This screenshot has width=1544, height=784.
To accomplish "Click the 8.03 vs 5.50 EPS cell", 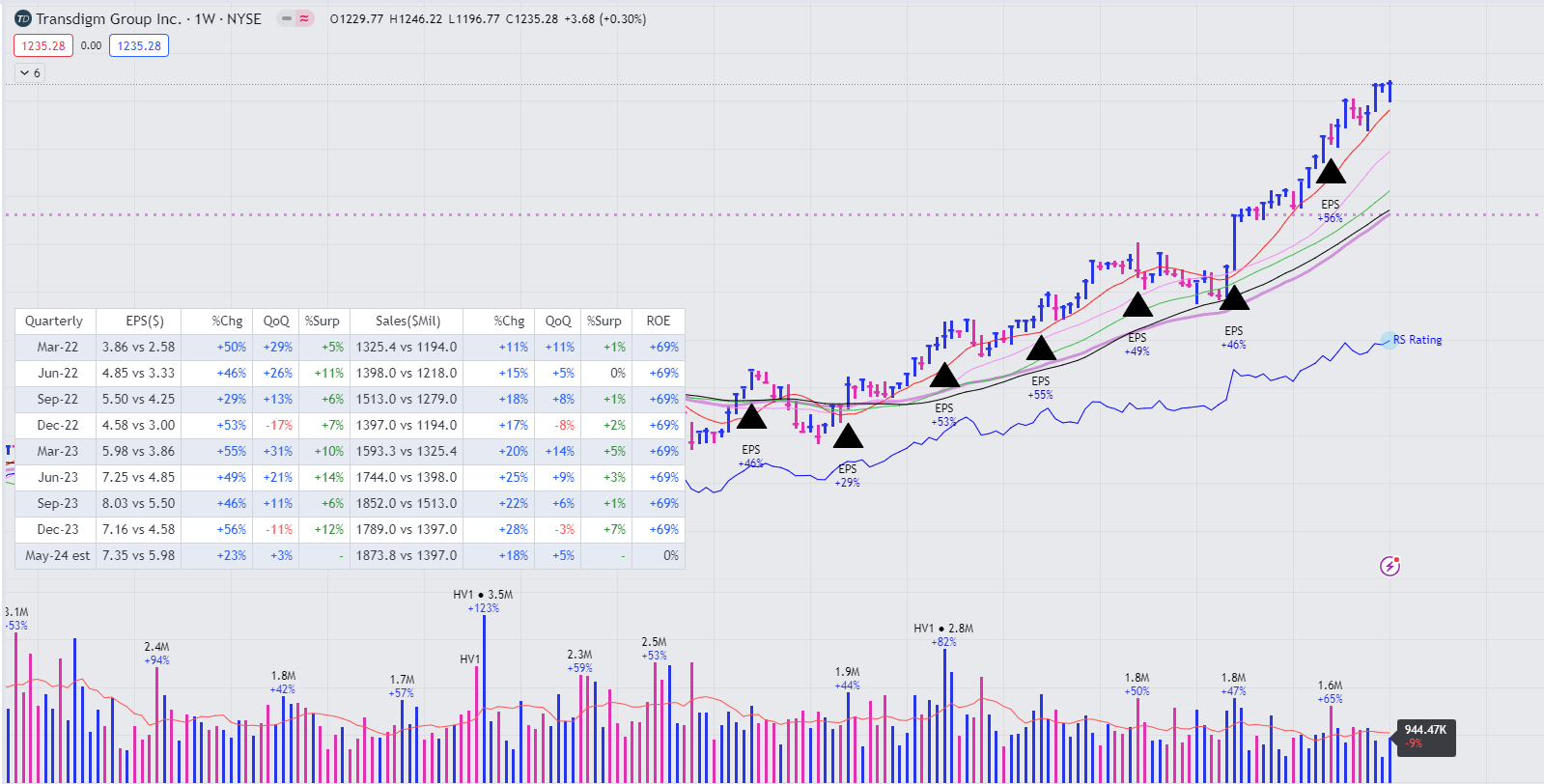I will [139, 503].
